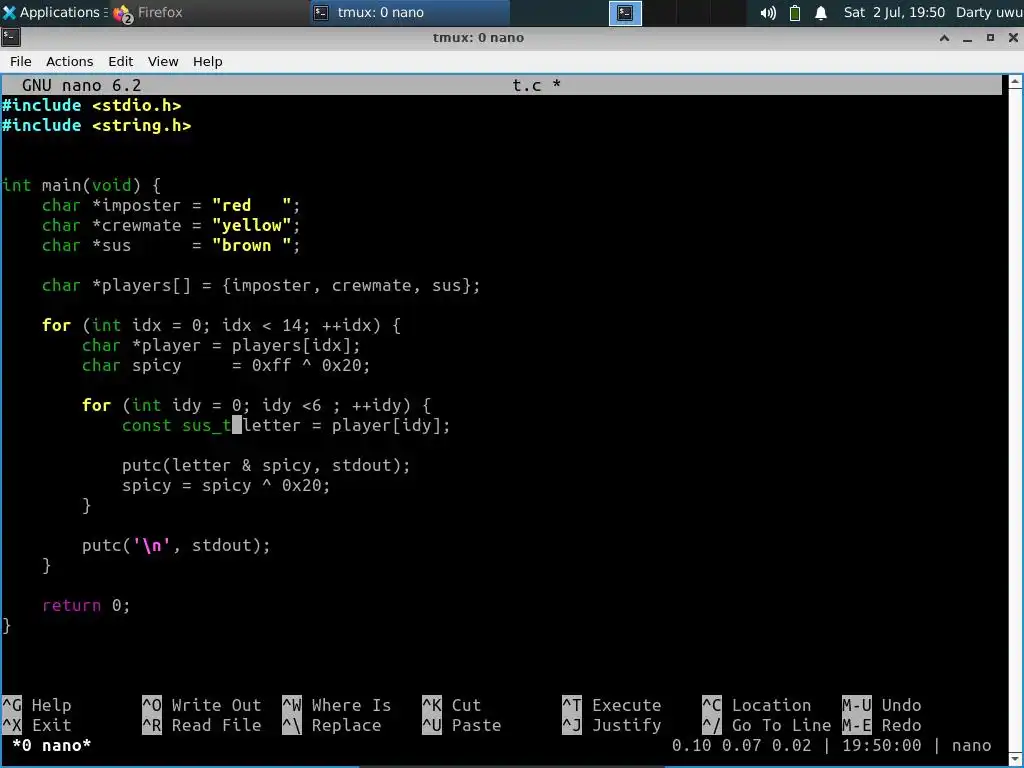The height and width of the screenshot is (768, 1024).
Task: Place cursor on #include <string.h> line
Action: 97,125
